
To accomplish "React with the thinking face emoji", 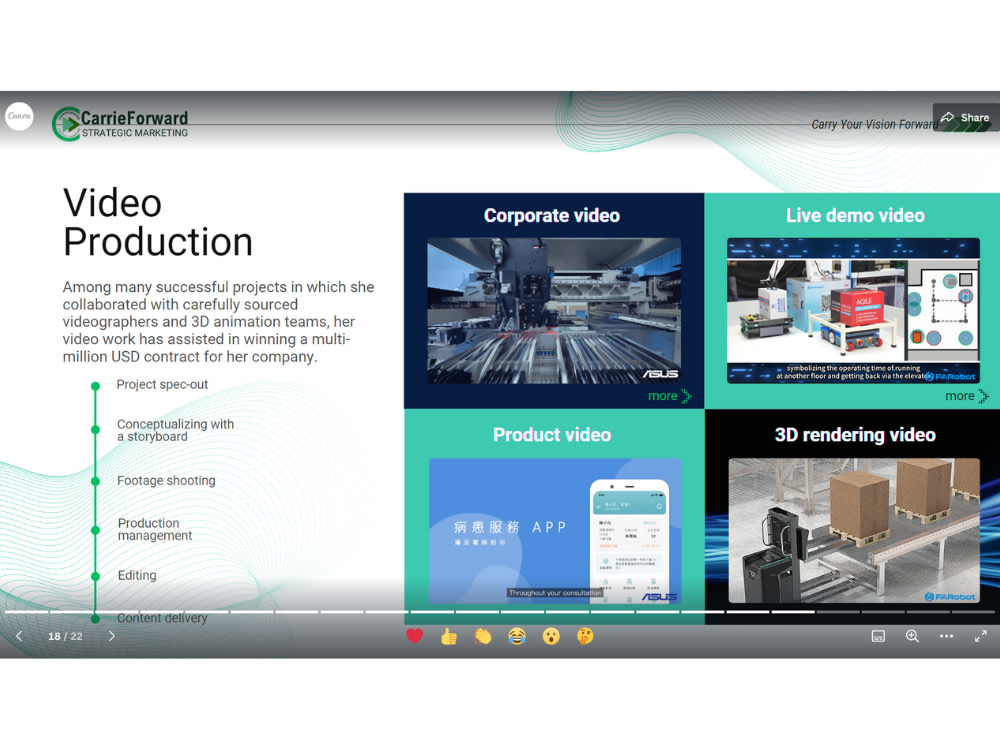I will (x=585, y=636).
